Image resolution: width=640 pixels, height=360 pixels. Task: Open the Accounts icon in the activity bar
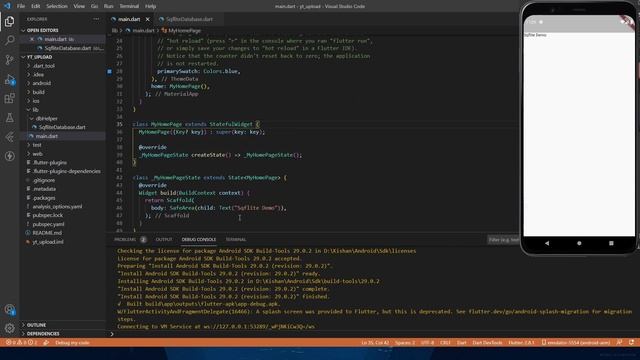pyautogui.click(x=9, y=309)
